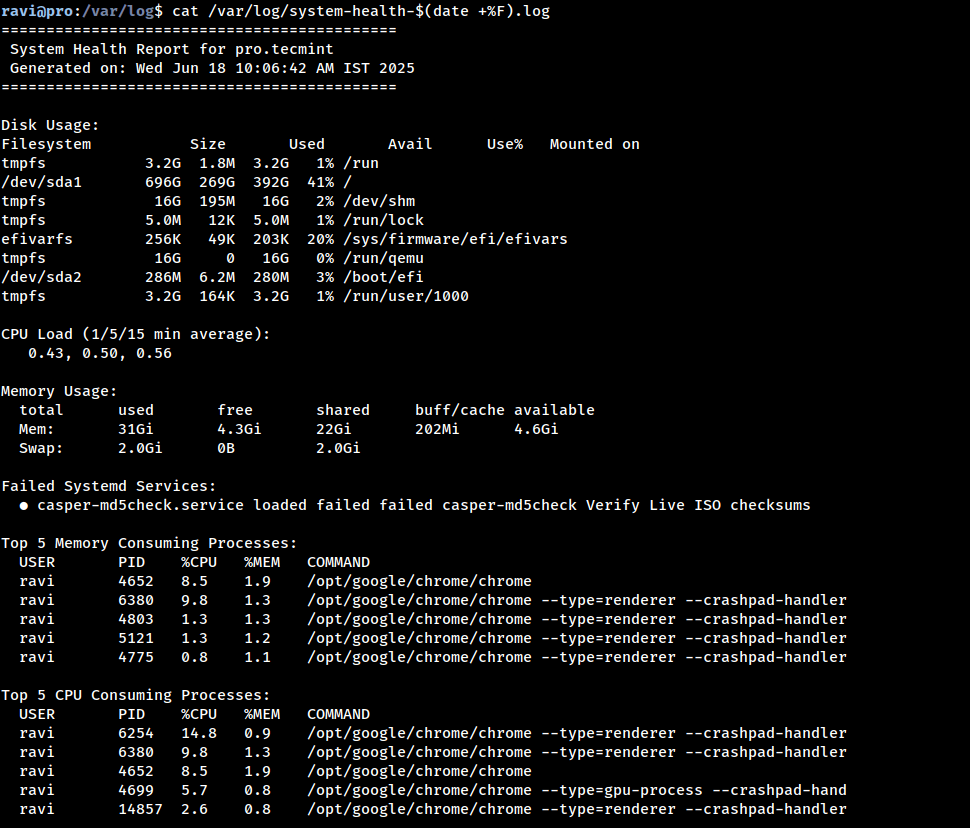The width and height of the screenshot is (970, 828).
Task: Click the ravi@pro shell prompt username
Action: (36, 11)
